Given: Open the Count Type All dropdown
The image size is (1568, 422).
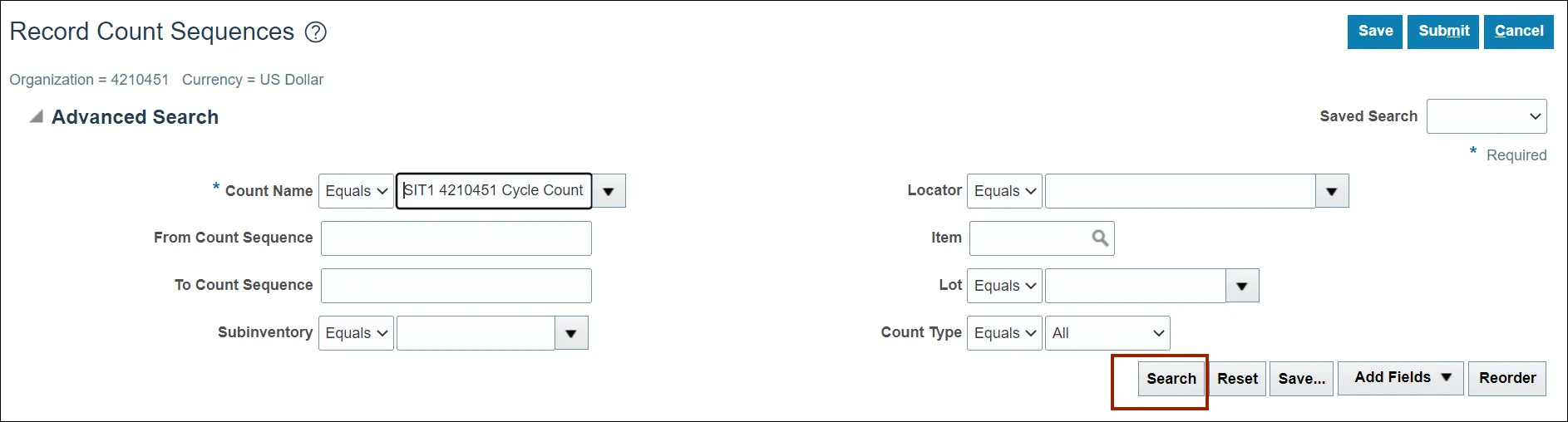Looking at the screenshot, I should pos(1107,333).
